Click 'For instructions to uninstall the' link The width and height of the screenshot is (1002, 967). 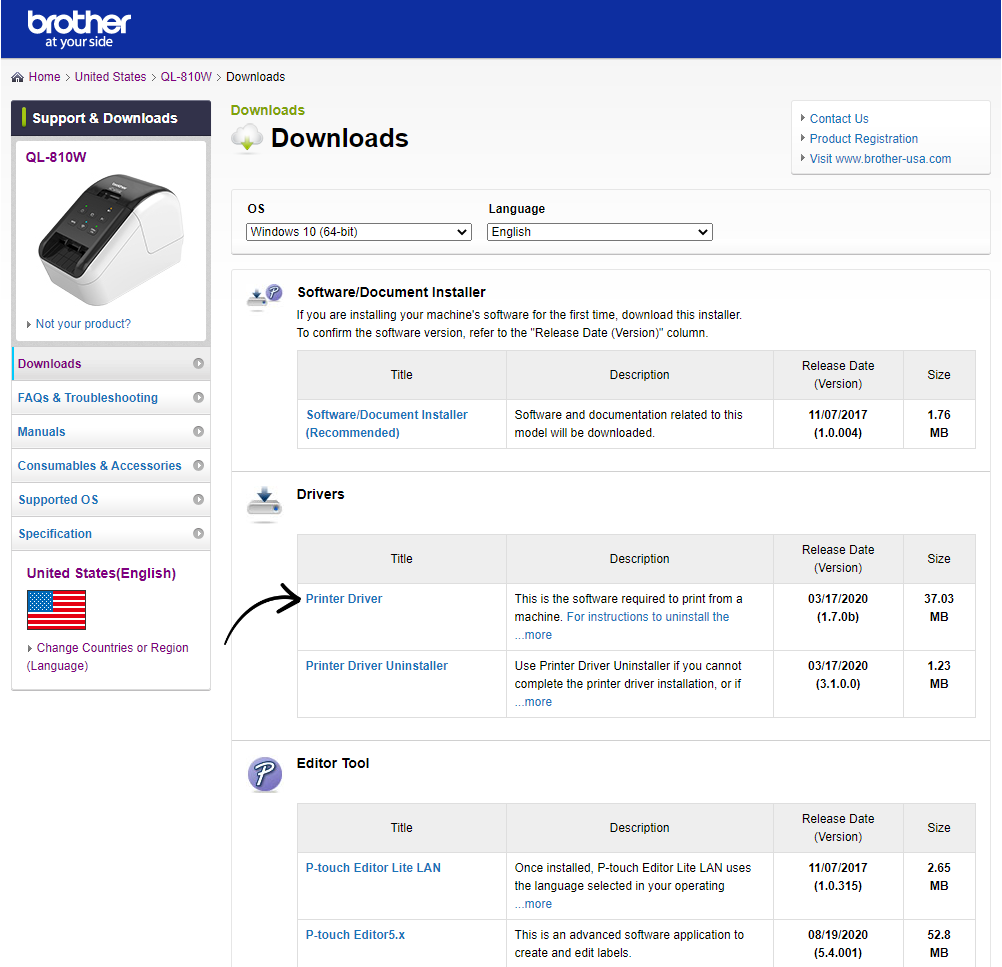(648, 617)
